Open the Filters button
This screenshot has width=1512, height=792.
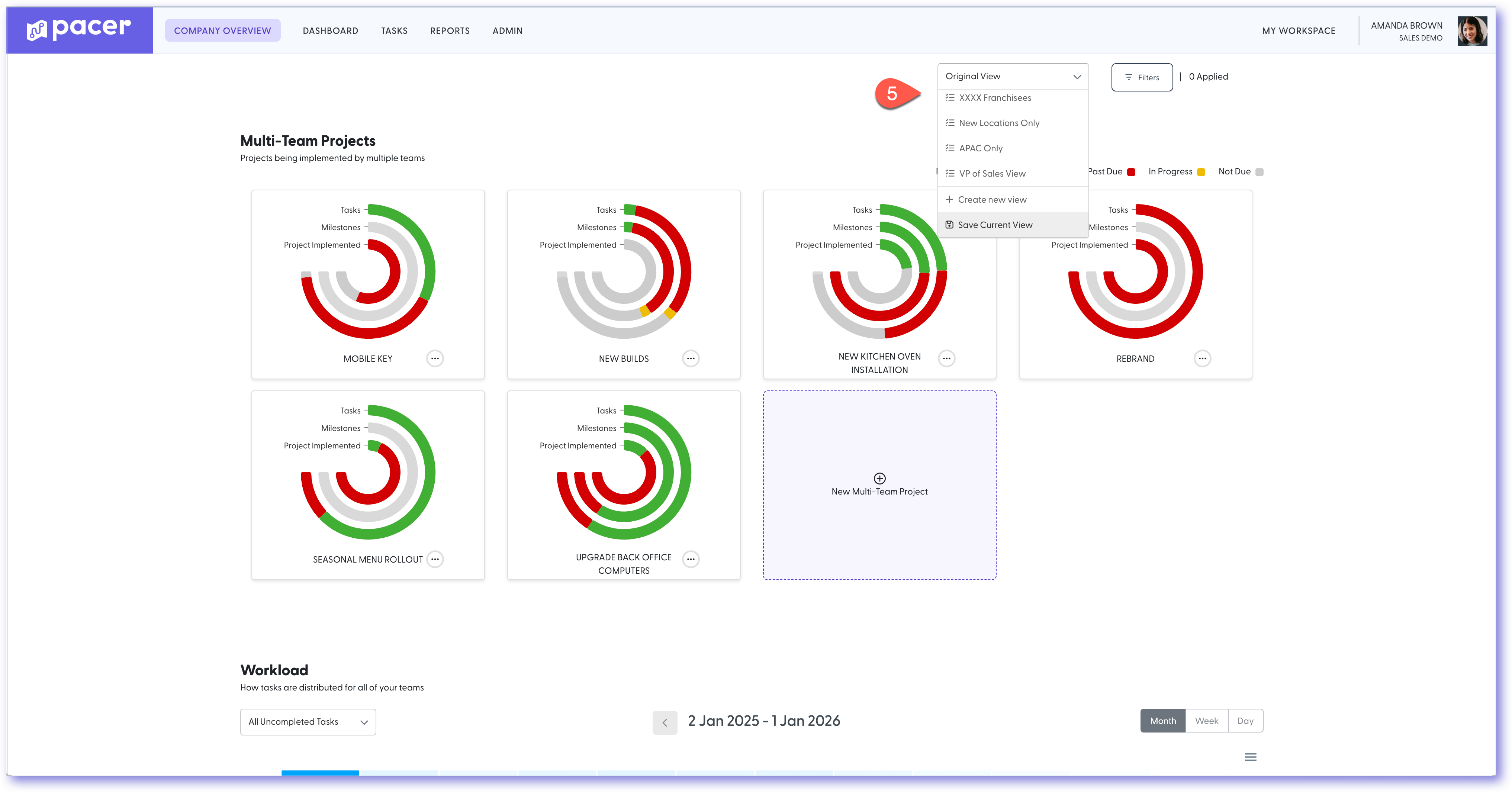1142,77
